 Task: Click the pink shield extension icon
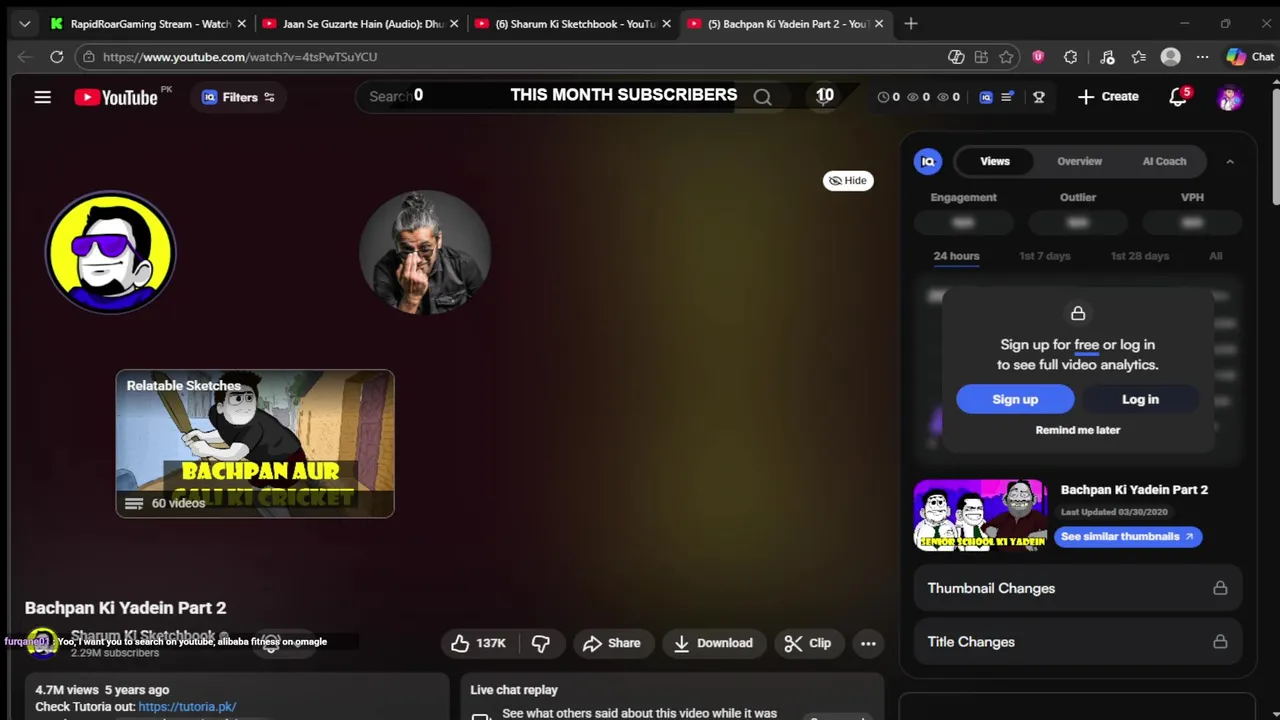(x=1038, y=57)
